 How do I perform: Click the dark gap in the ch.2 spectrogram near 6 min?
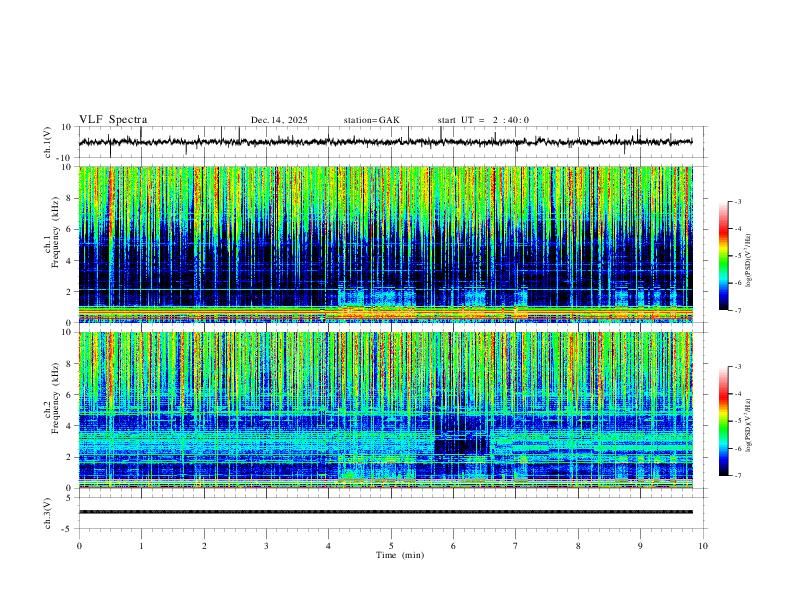pyautogui.click(x=460, y=445)
